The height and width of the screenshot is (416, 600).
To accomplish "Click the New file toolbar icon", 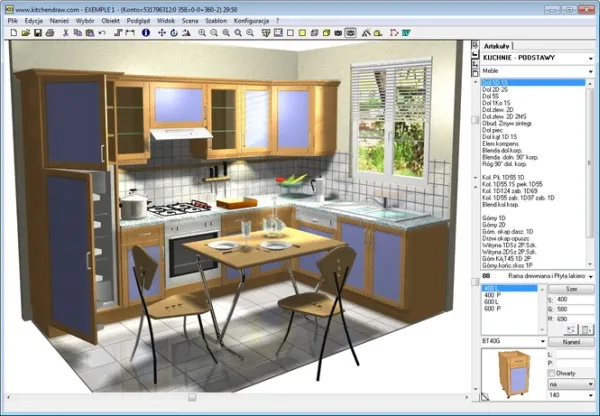I will click(14, 33).
